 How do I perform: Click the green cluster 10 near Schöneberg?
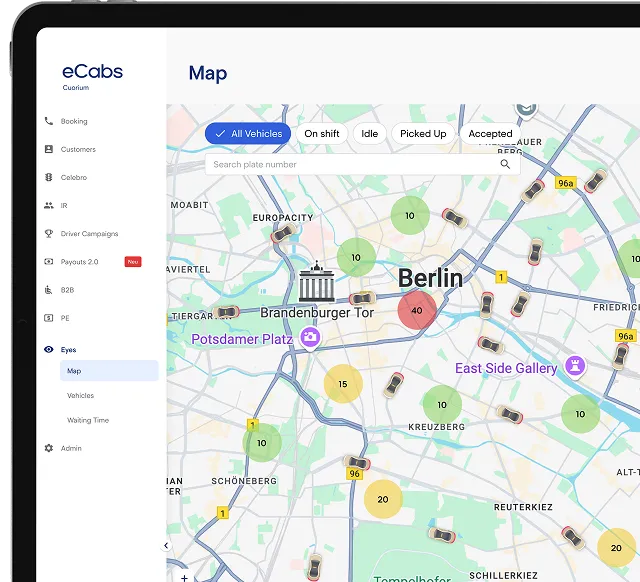pyautogui.click(x=262, y=443)
